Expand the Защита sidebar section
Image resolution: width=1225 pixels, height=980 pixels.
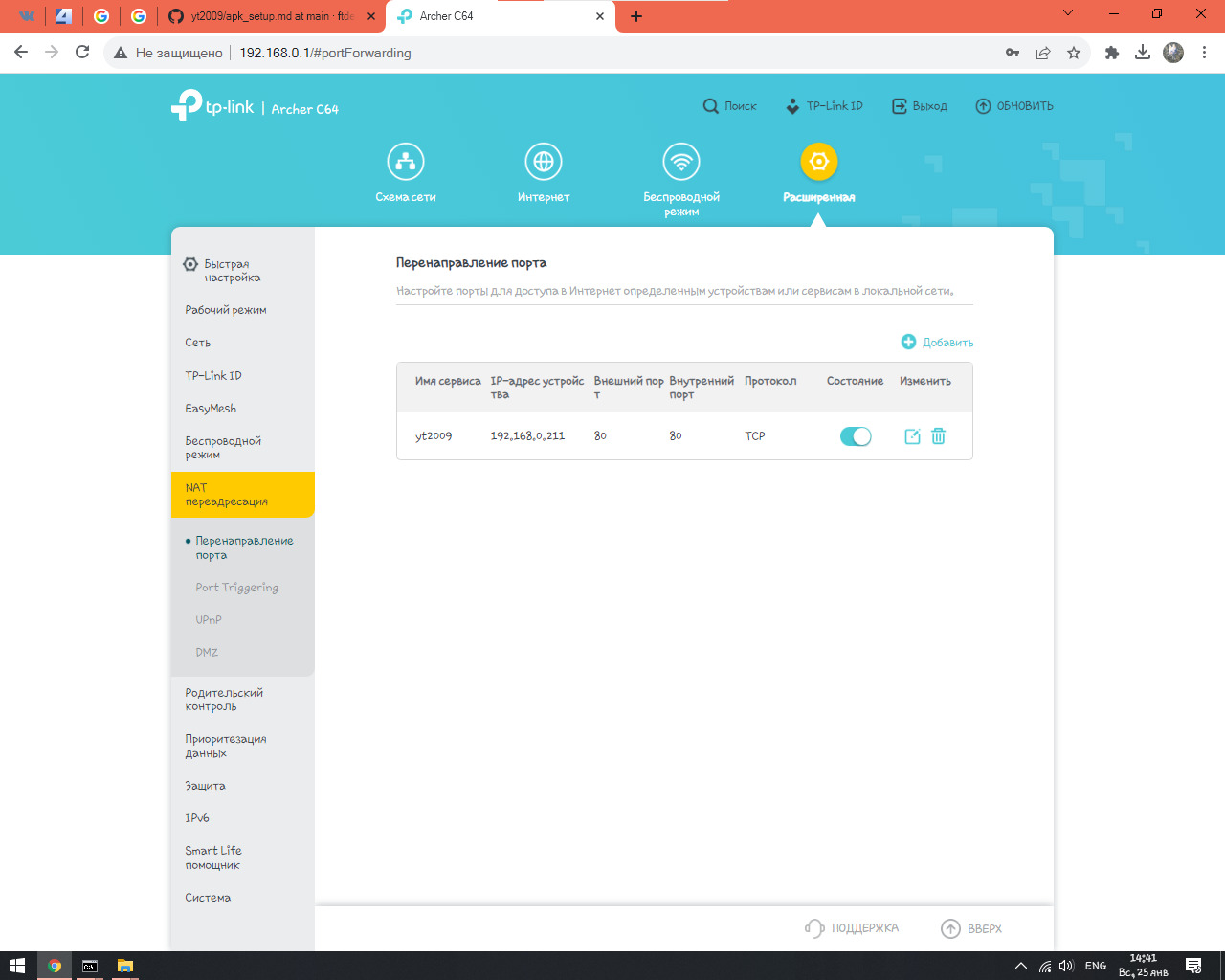click(x=205, y=786)
